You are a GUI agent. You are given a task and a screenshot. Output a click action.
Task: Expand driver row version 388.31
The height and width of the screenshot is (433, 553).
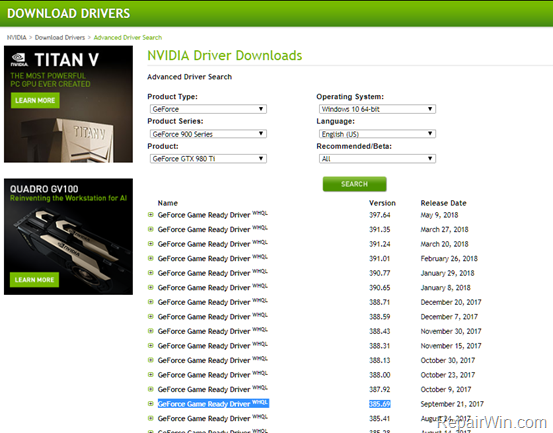pos(151,346)
